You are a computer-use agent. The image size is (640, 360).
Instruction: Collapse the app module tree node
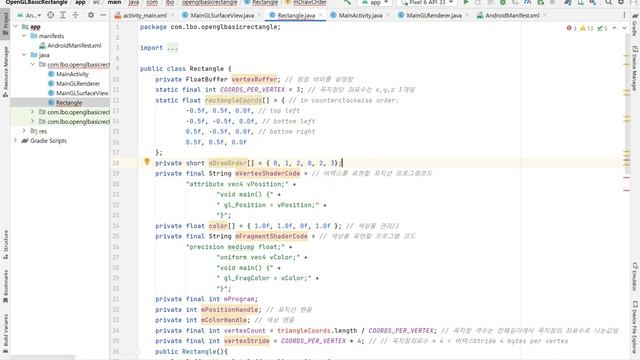coord(16,27)
